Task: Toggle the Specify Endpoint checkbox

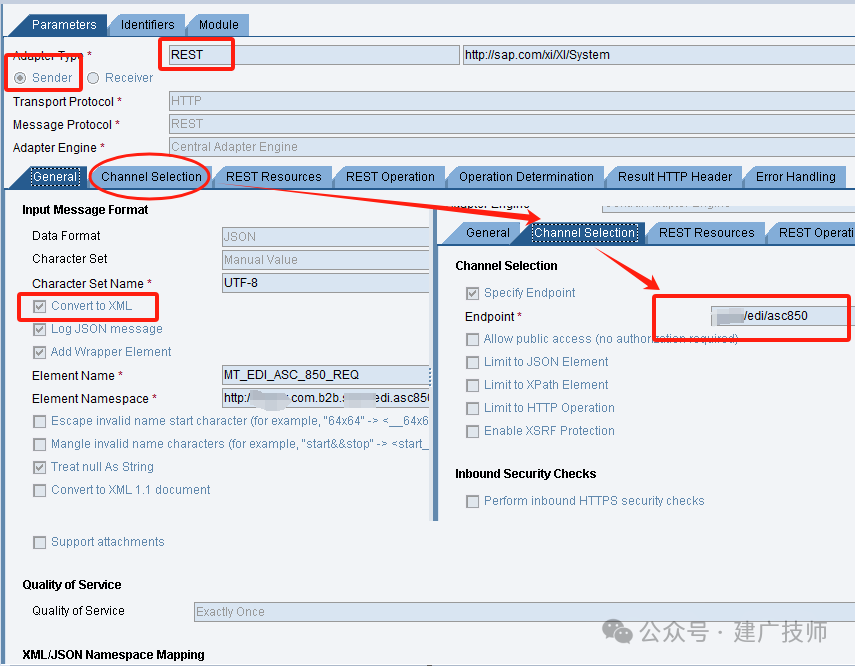Action: point(472,293)
